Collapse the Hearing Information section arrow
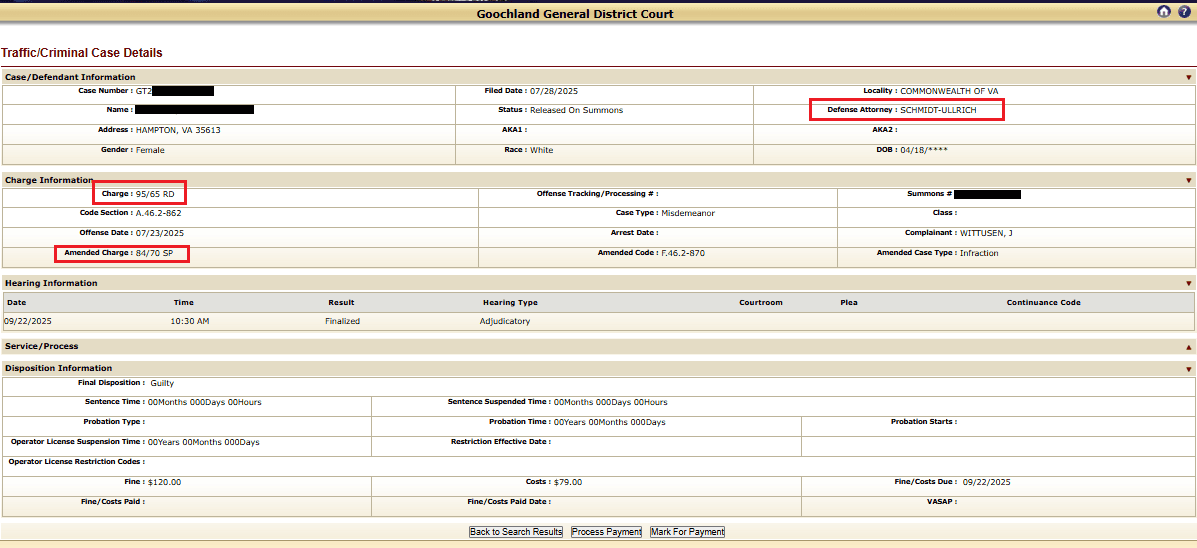Viewport: 1197px width, 548px height. point(1188,284)
